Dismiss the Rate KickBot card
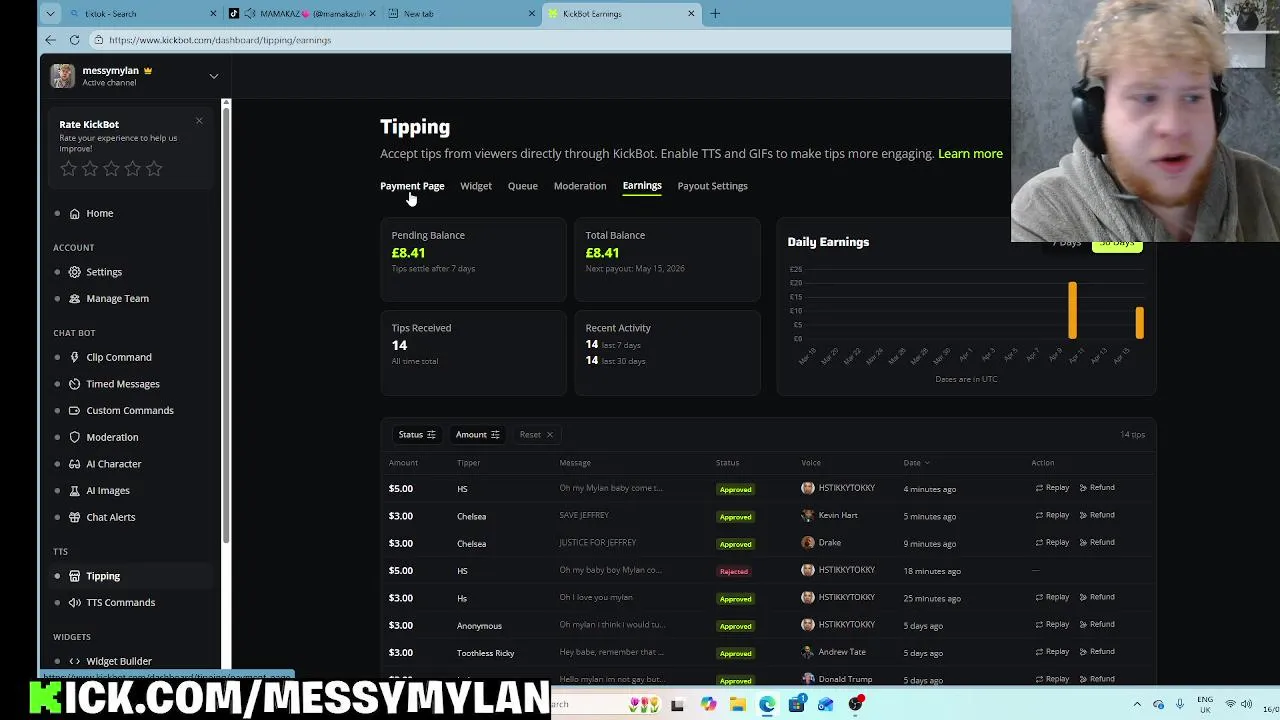The image size is (1280, 720). tap(199, 121)
